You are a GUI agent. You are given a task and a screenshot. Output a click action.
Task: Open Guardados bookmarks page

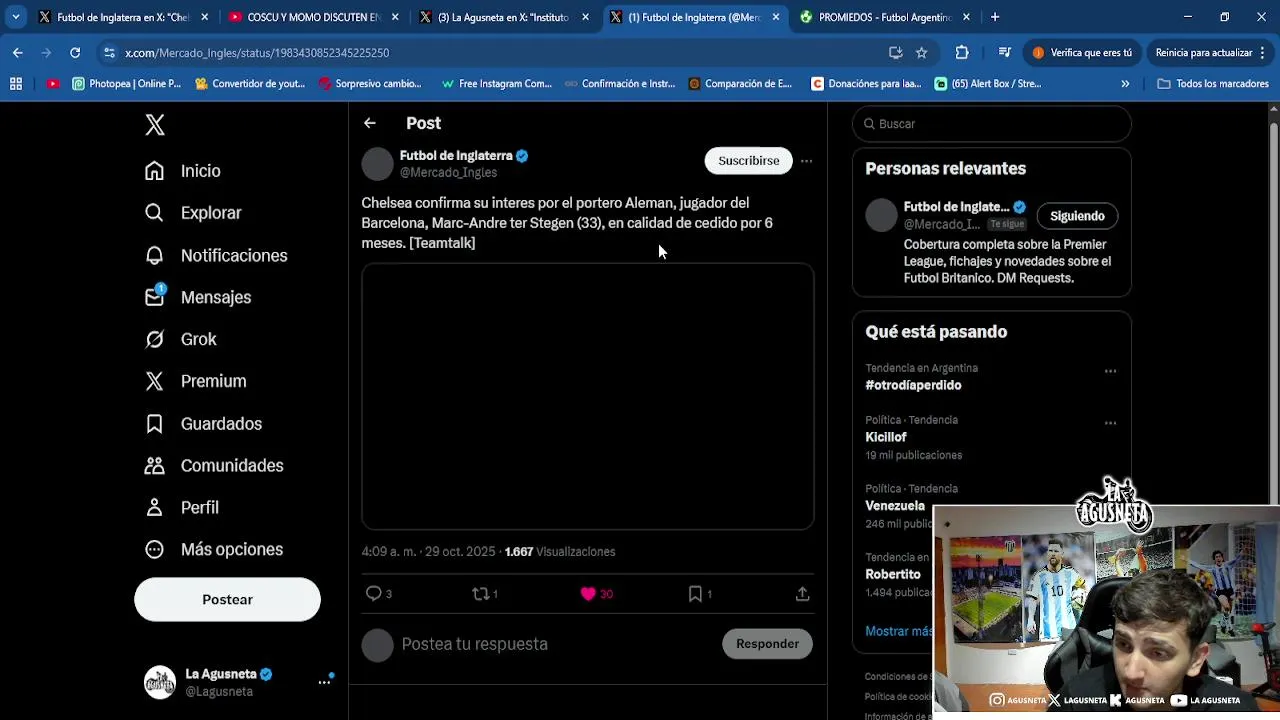click(202, 424)
